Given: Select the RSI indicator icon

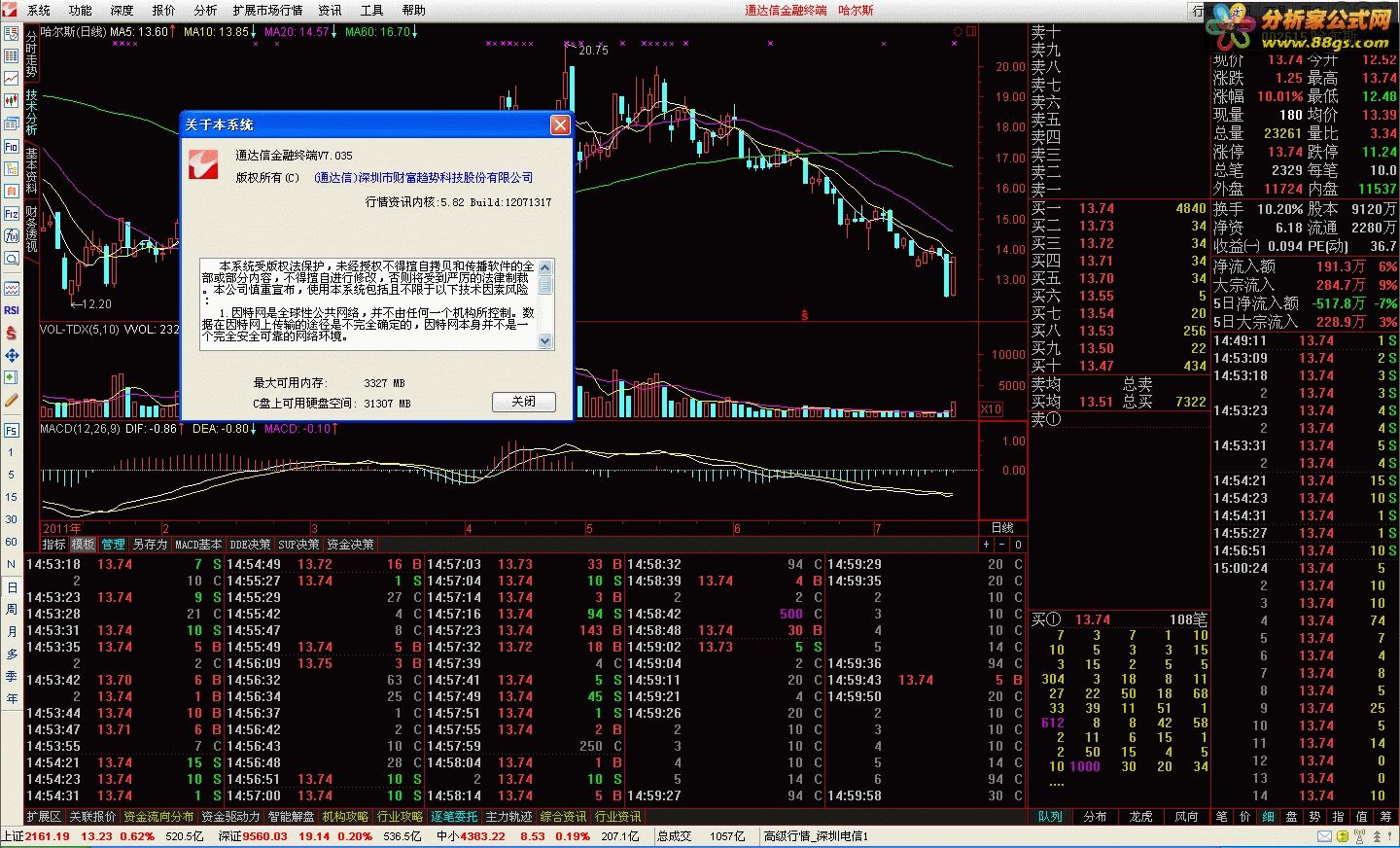Looking at the screenshot, I should (12, 310).
